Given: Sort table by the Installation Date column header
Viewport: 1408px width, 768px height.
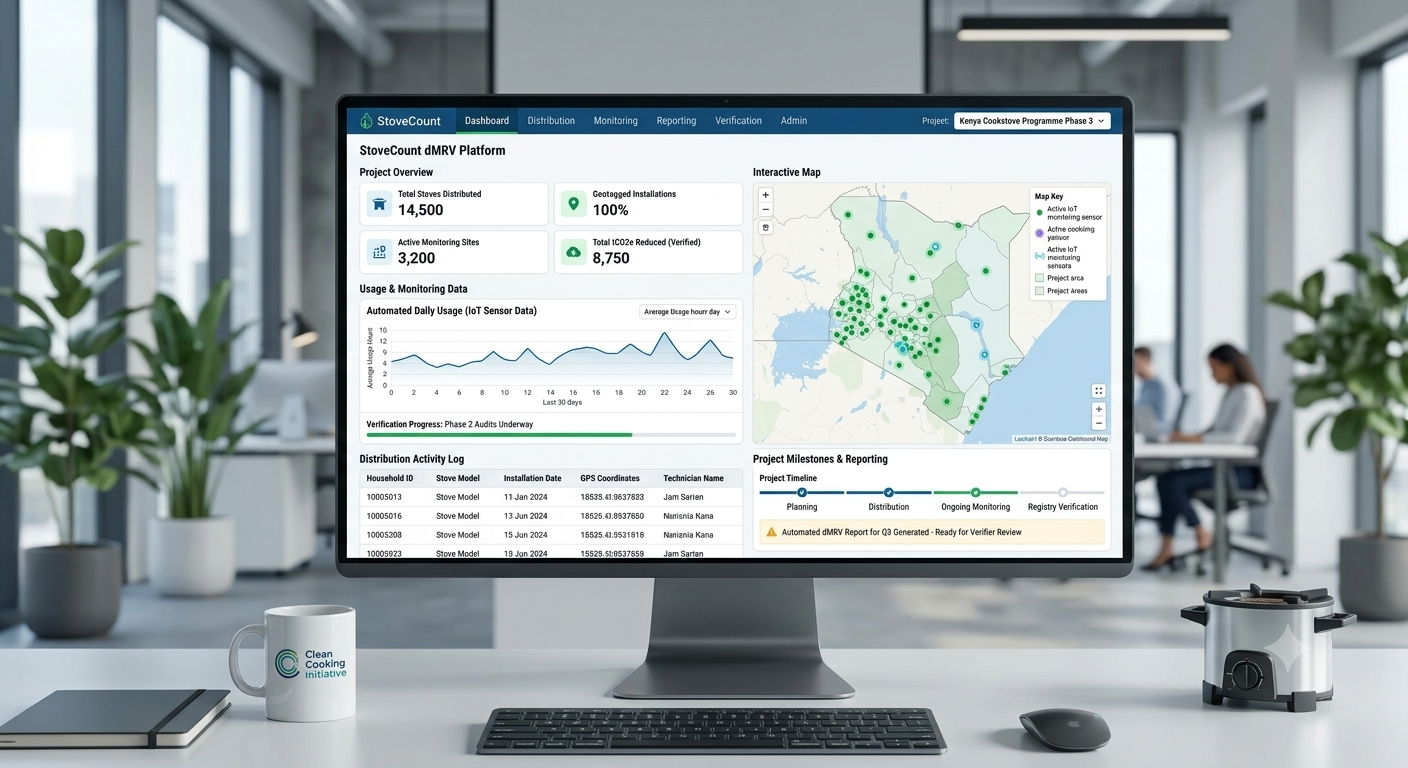Looking at the screenshot, I should [532, 478].
